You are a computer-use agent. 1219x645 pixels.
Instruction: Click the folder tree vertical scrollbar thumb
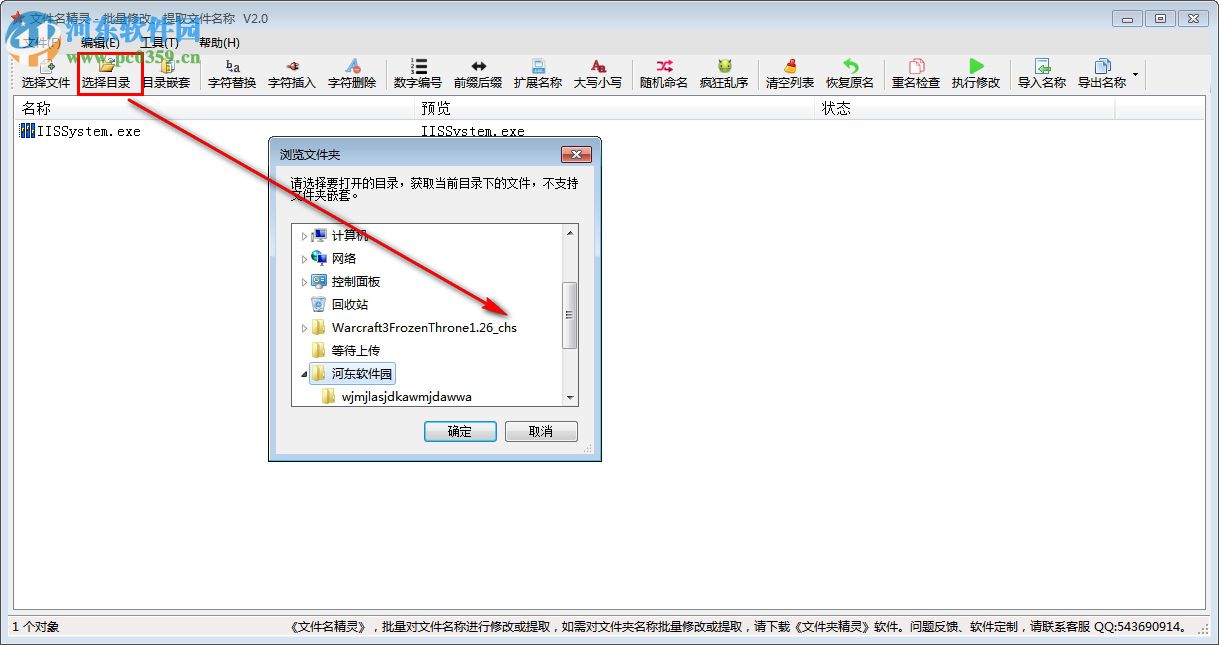point(570,314)
